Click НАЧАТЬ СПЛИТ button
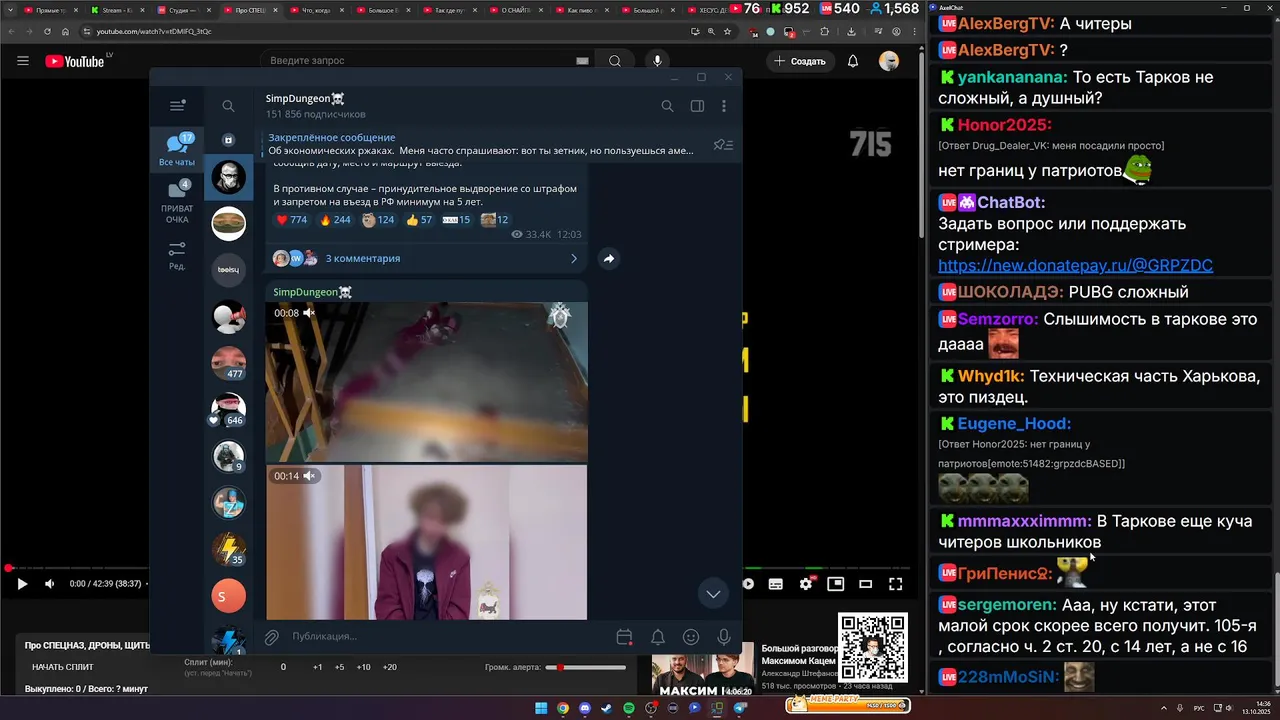This screenshot has width=1280, height=720. coord(63,667)
